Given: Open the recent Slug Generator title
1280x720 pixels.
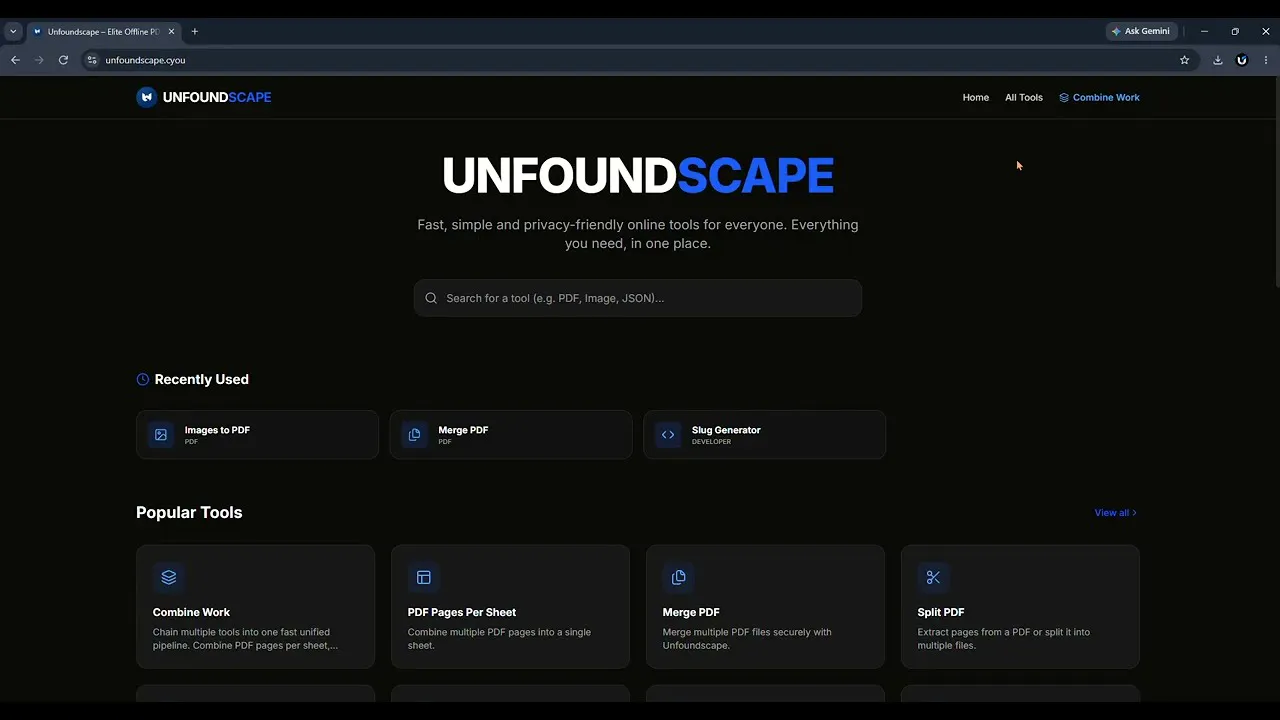Looking at the screenshot, I should coord(726,430).
